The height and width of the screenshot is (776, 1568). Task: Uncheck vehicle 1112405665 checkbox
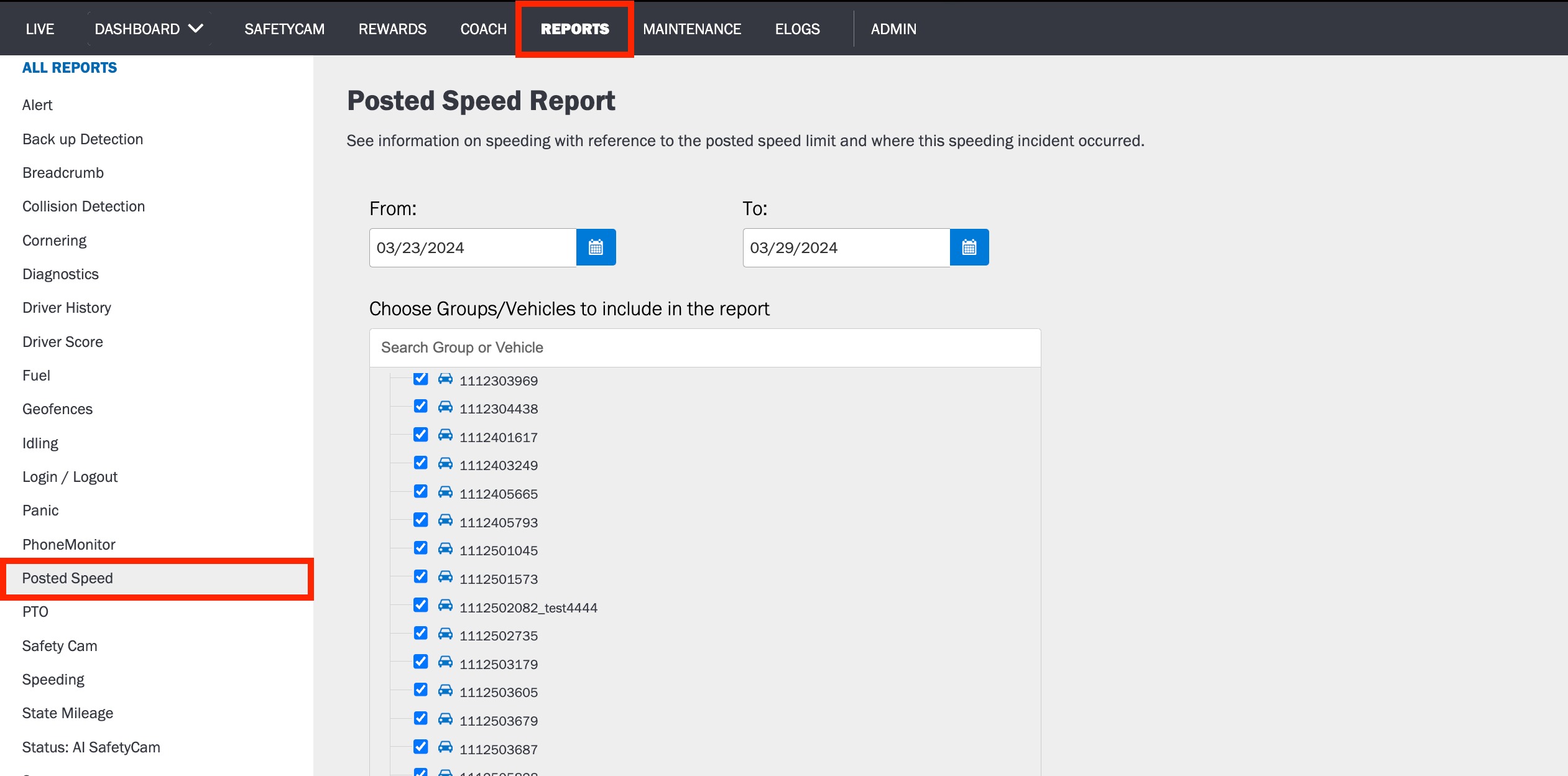point(421,492)
